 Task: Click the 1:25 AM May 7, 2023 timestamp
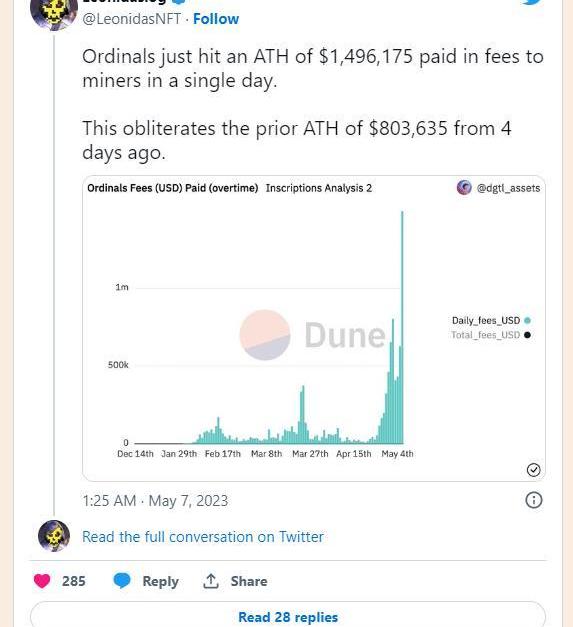tap(155, 501)
